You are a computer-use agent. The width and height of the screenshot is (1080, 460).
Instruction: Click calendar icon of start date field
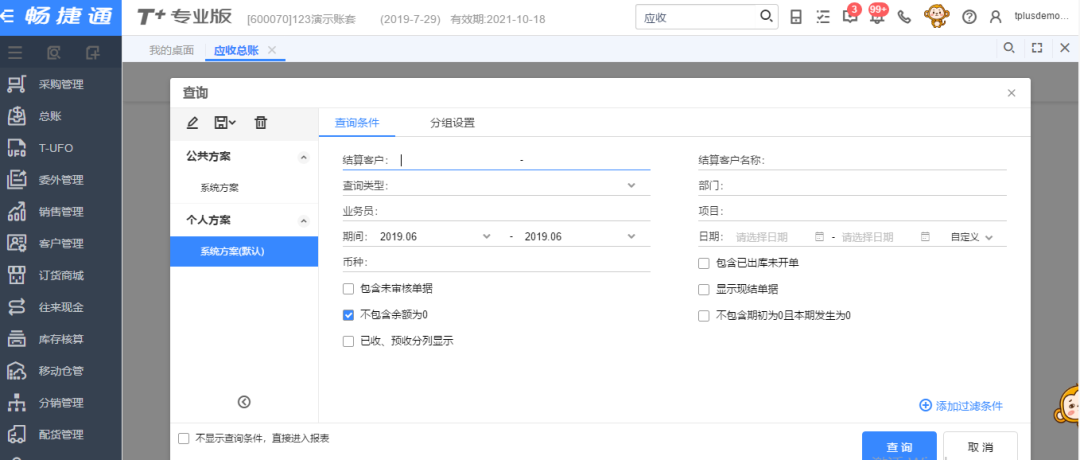pos(819,236)
